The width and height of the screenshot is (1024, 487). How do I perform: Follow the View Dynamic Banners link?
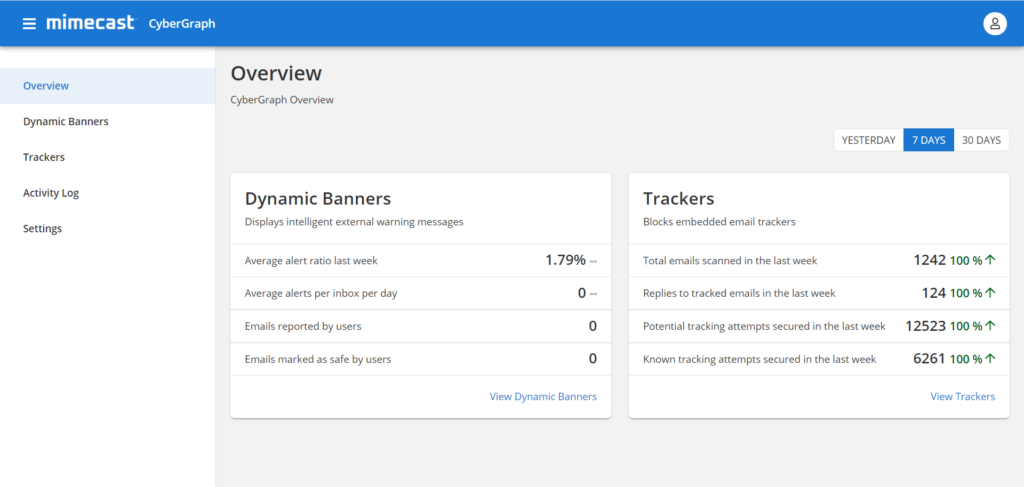tap(543, 396)
